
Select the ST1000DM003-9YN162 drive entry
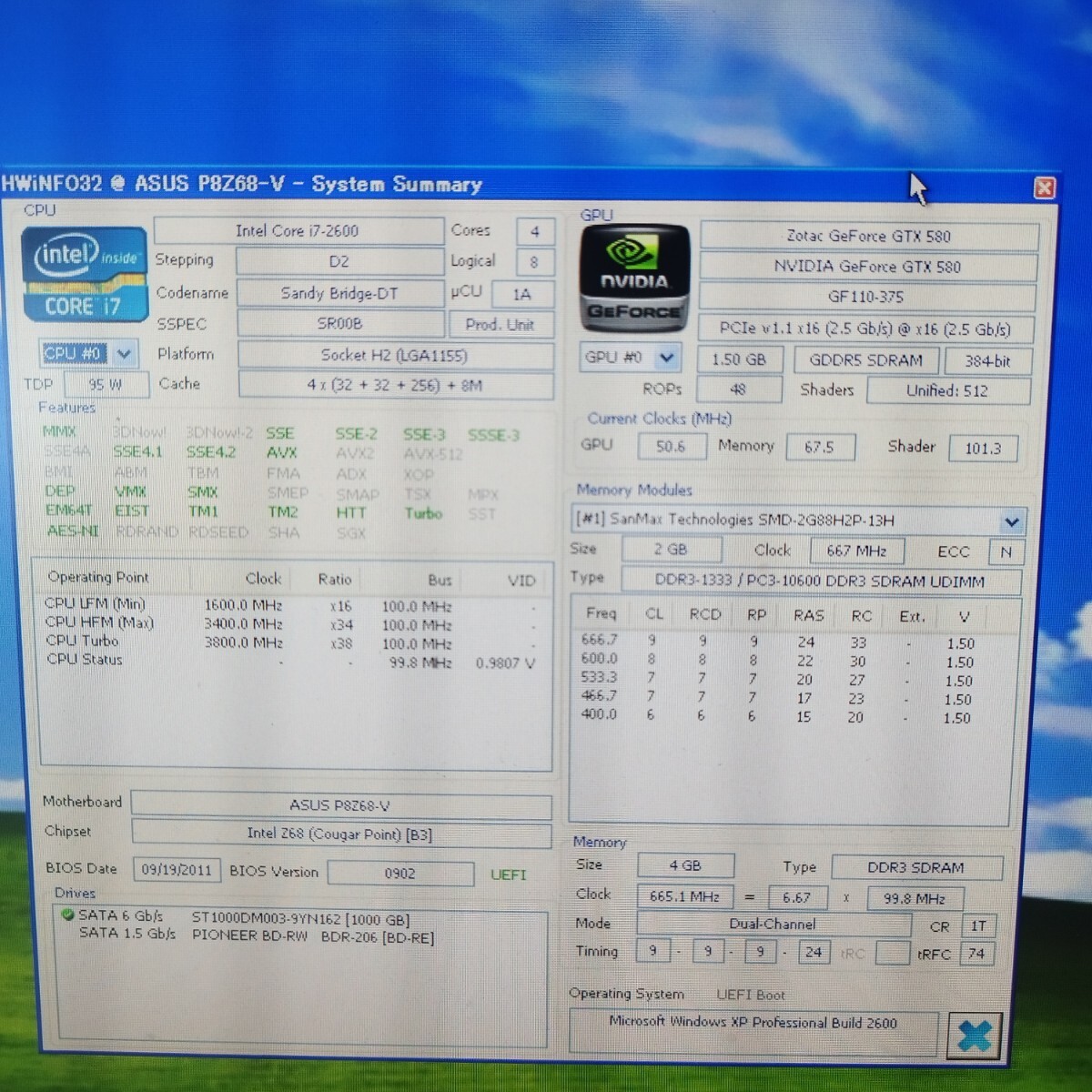[300, 919]
